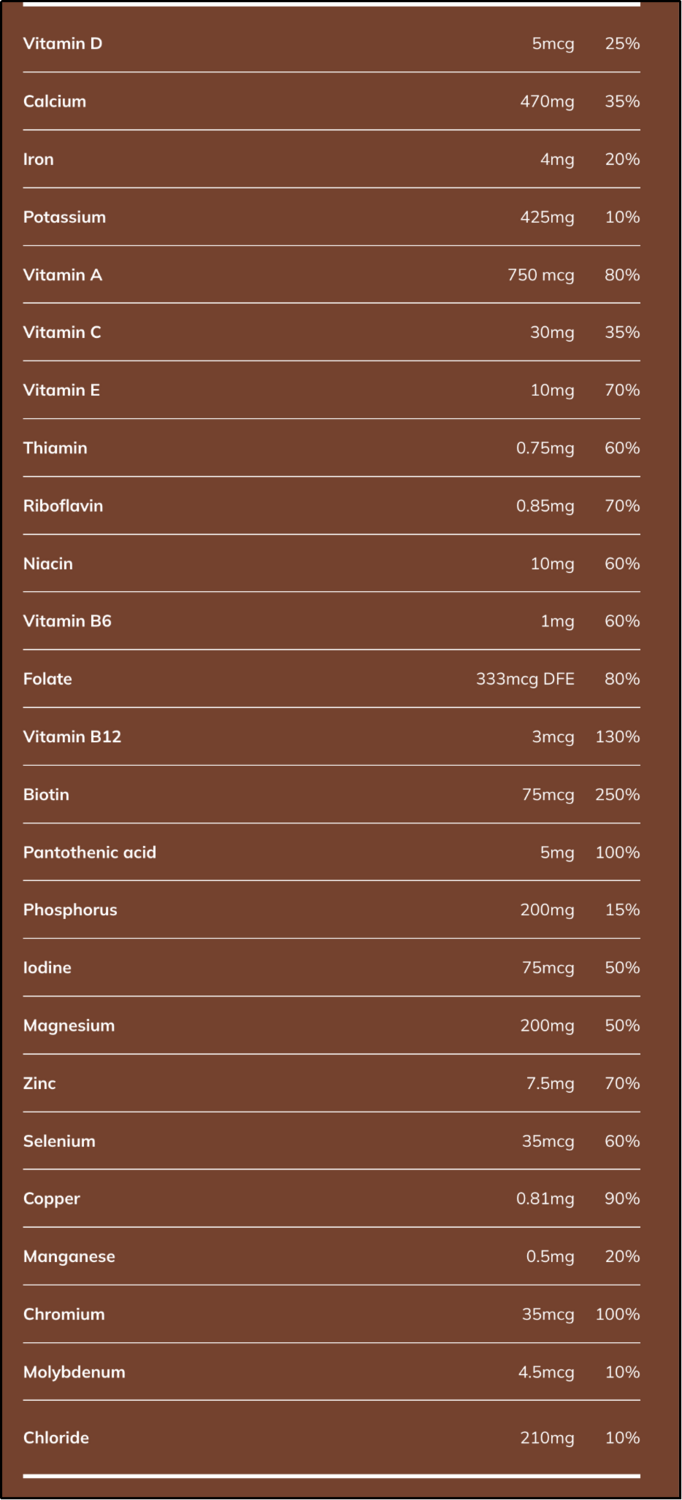Image resolution: width=682 pixels, height=1500 pixels.
Task: Click the Biotin 250% daily value
Action: pos(618,795)
